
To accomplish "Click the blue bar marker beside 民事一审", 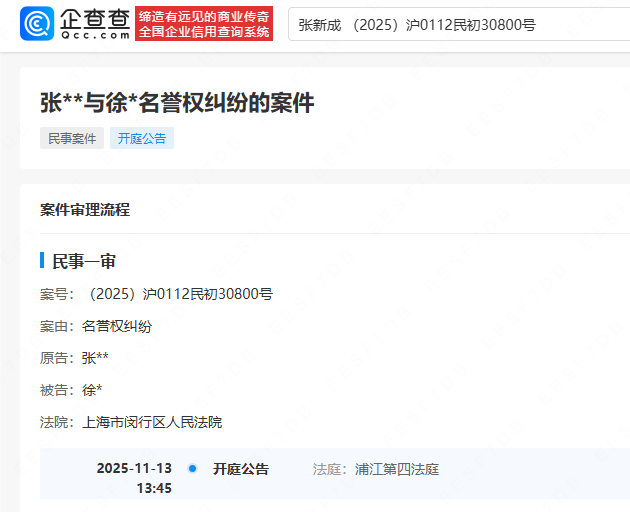I will click(x=42, y=261).
